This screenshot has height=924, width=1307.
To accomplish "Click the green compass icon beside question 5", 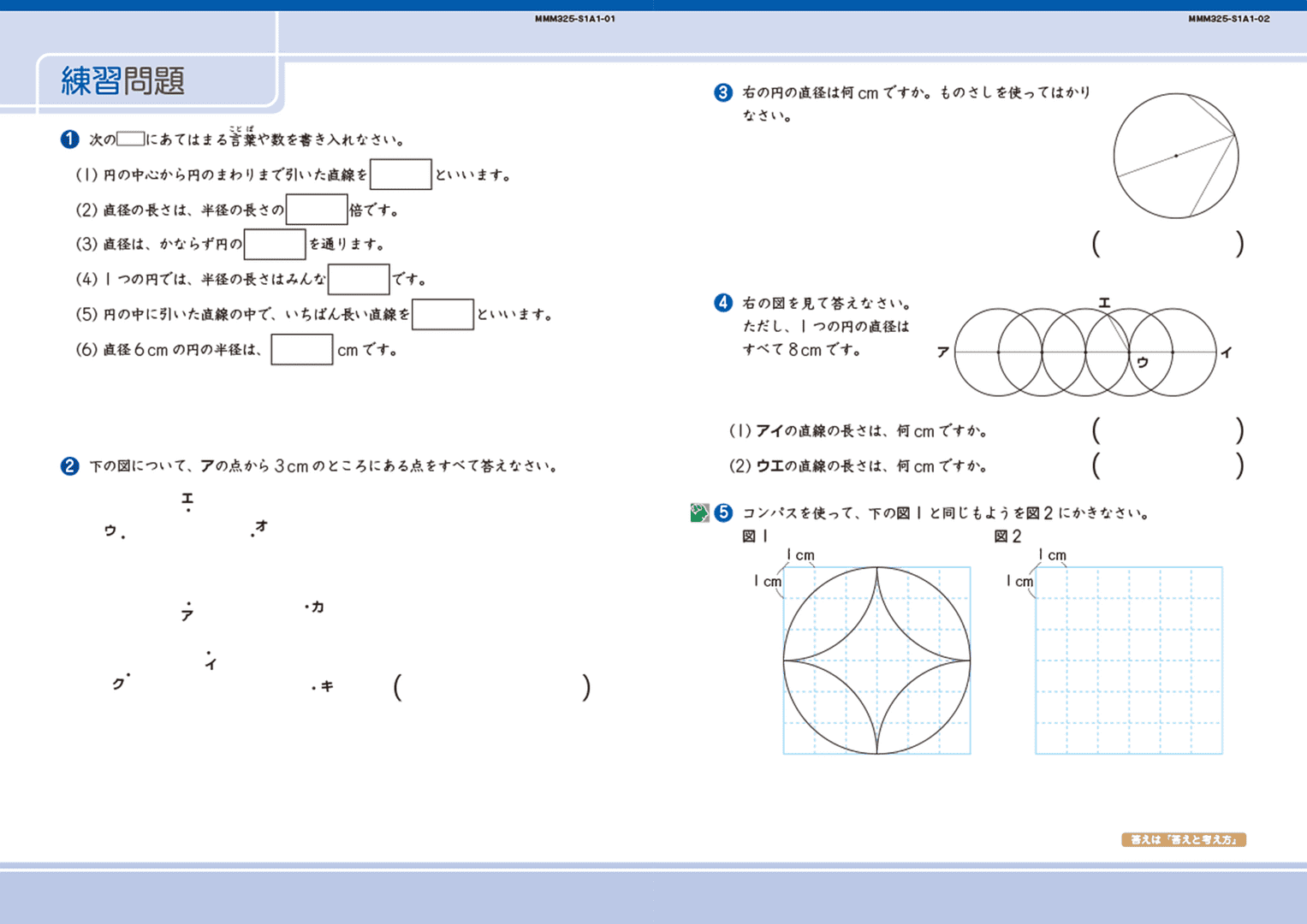I will 699,512.
